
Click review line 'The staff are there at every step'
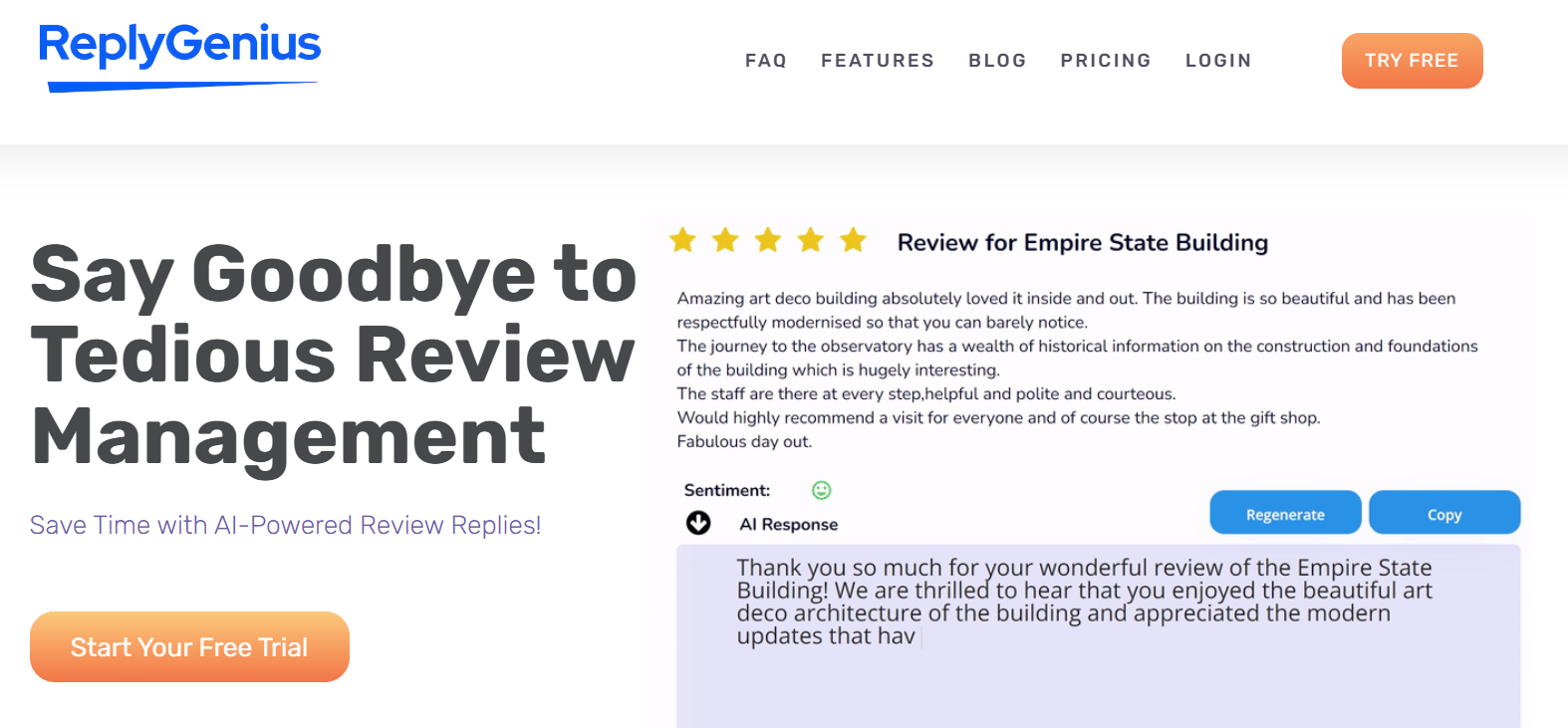pos(926,393)
